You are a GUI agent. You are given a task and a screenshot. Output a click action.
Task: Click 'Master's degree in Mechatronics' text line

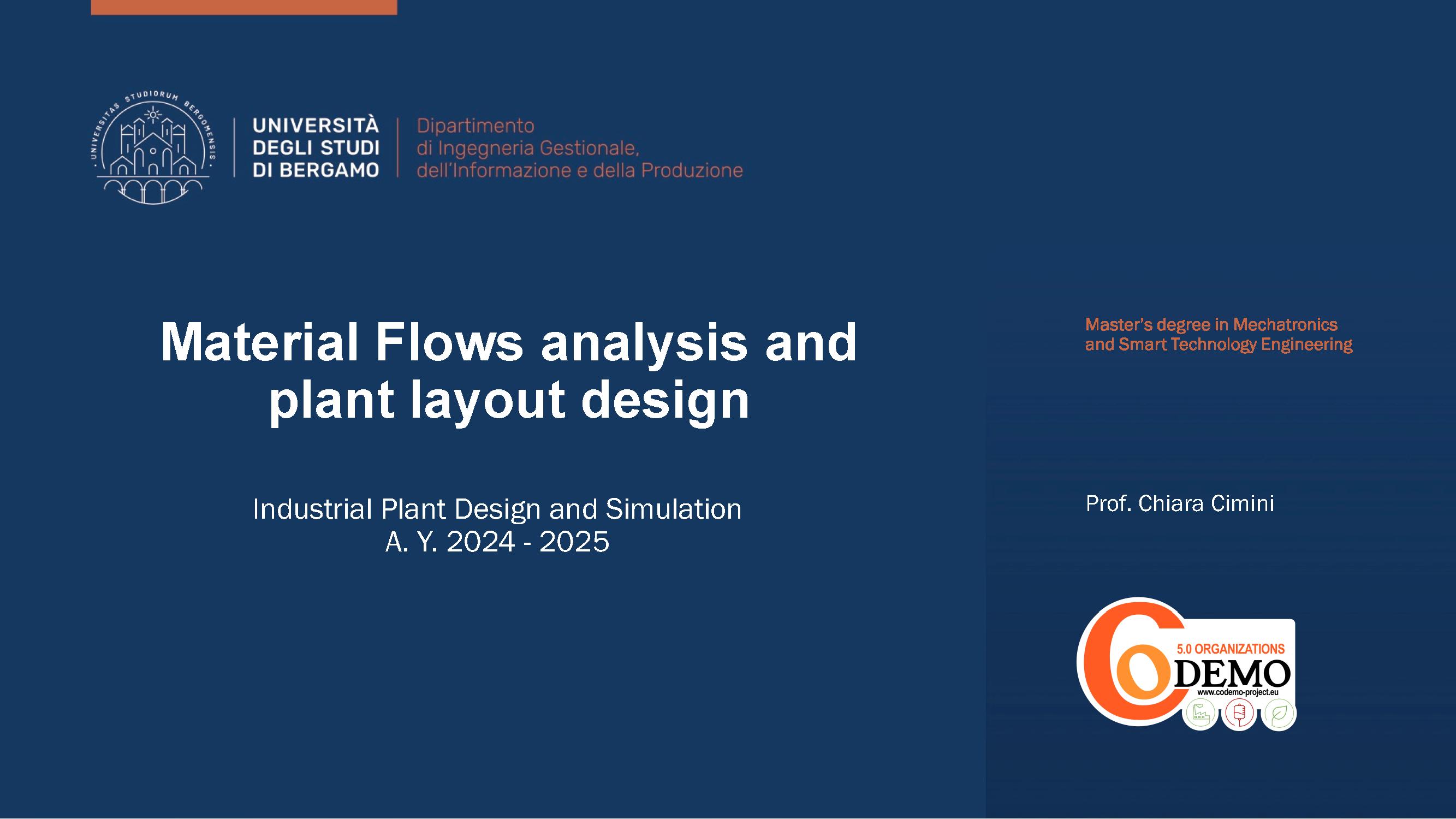1211,324
